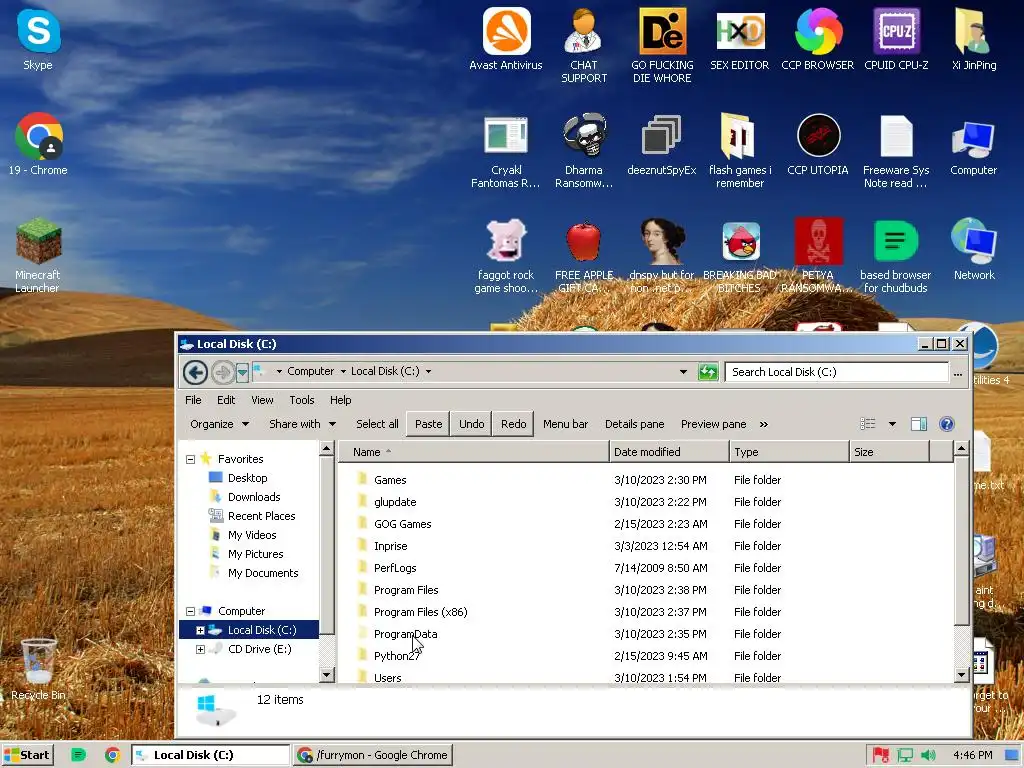Click the Change your view icon
The height and width of the screenshot is (768, 1024).
(867, 424)
